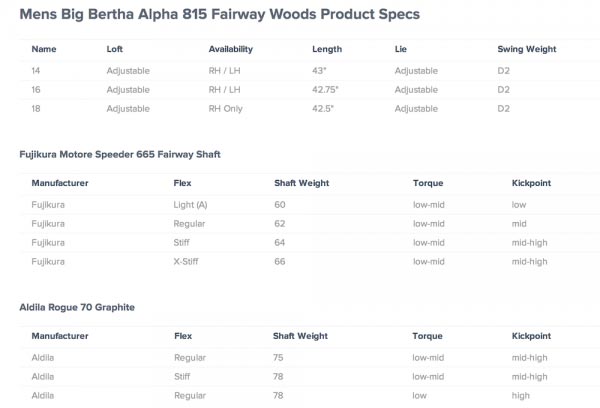Click the shaft weight value 60
Image resolution: width=600 pixels, height=408 pixels.
(279, 204)
